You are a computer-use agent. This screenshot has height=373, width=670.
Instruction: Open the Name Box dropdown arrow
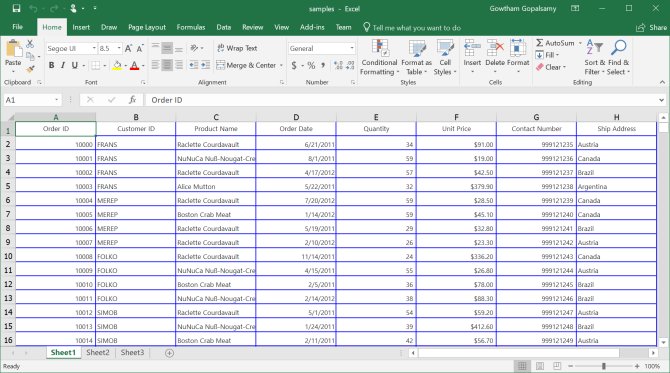click(x=56, y=100)
